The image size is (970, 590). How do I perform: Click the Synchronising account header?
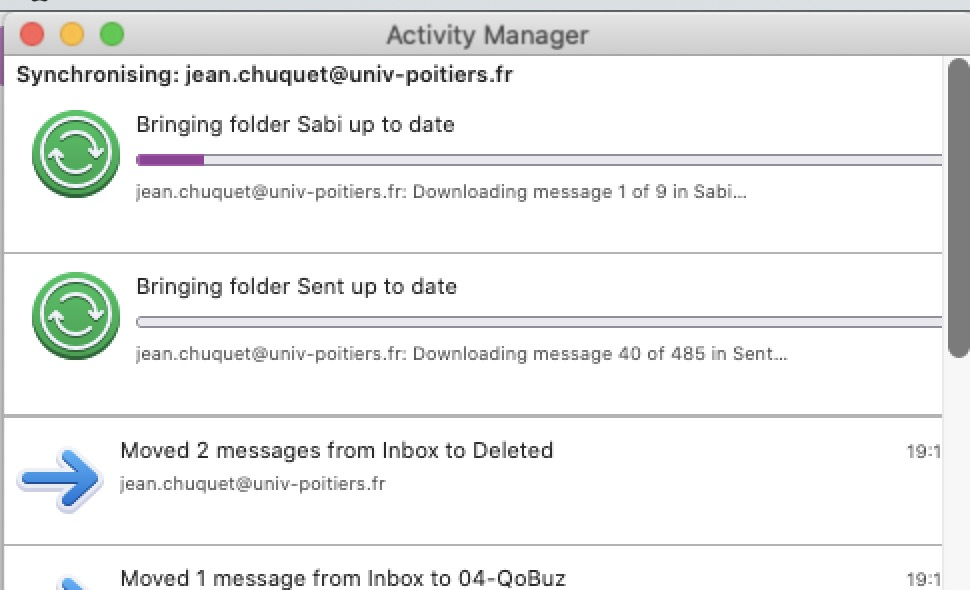pyautogui.click(x=265, y=74)
